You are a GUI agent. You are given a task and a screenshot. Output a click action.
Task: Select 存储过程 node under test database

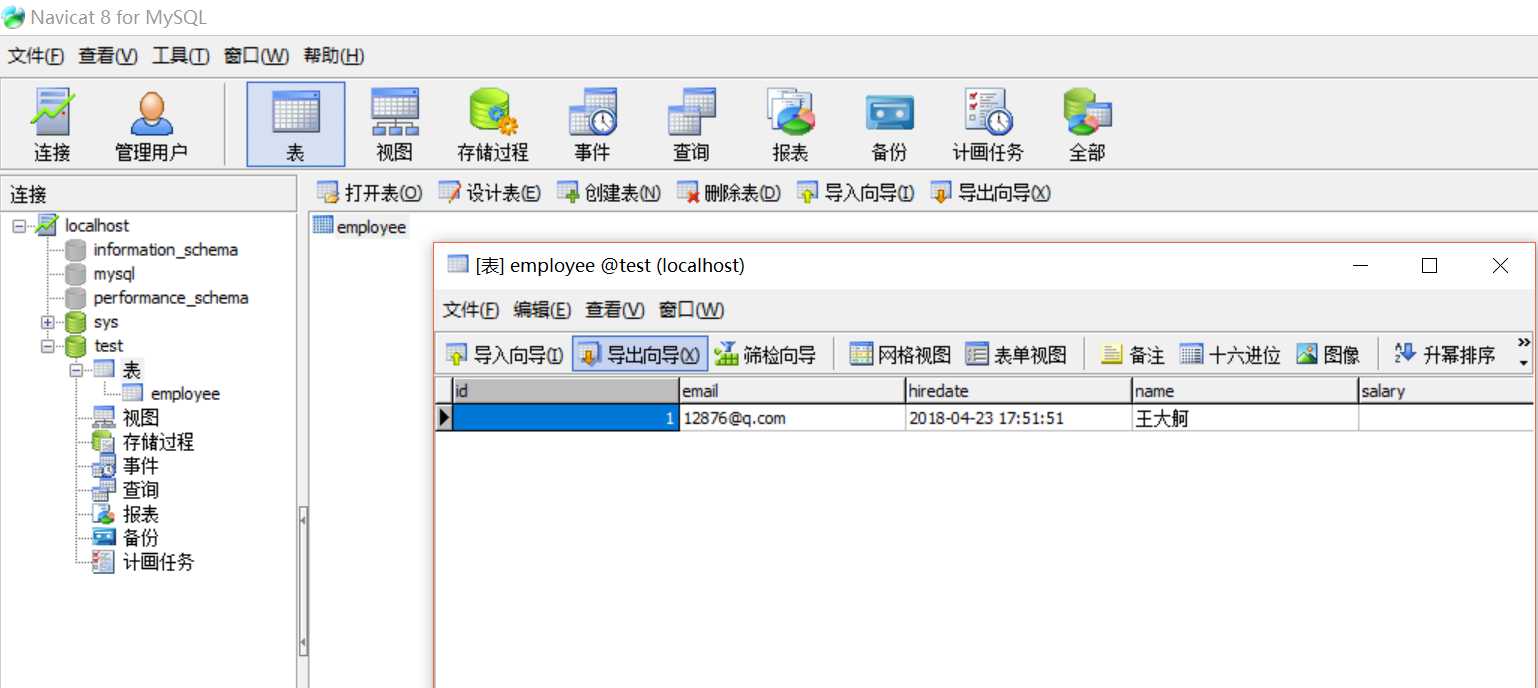tap(158, 442)
